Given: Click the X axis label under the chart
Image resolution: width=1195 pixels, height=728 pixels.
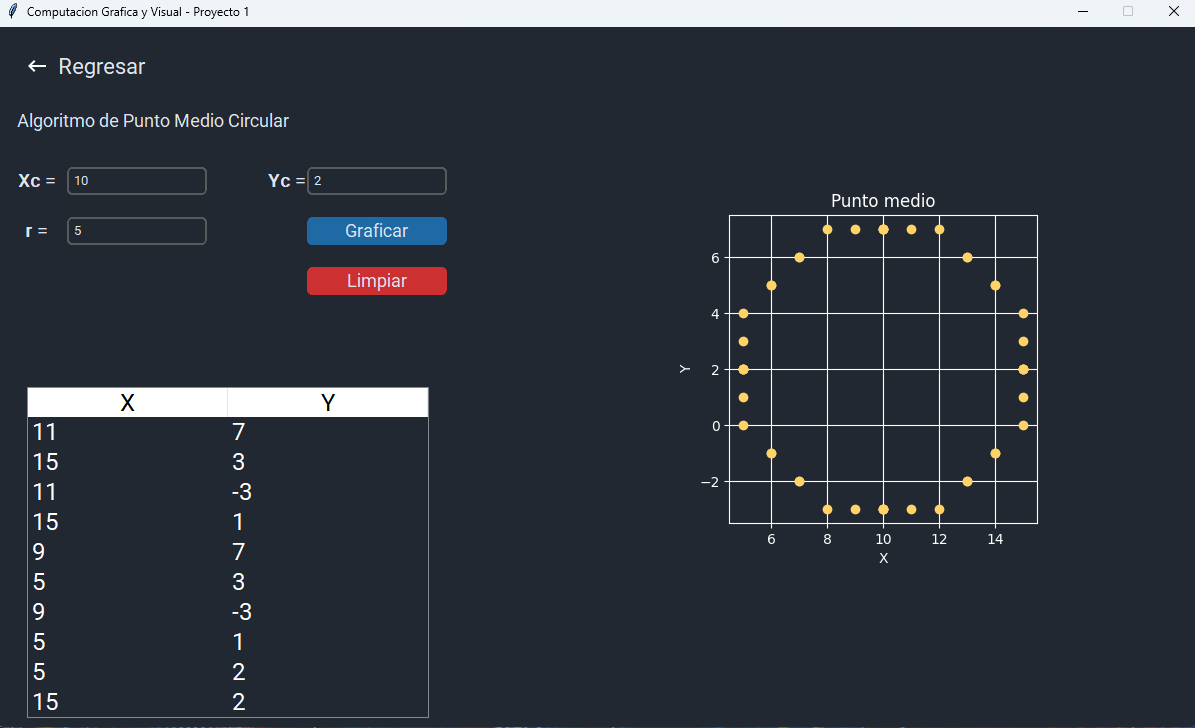Looking at the screenshot, I should (883, 558).
